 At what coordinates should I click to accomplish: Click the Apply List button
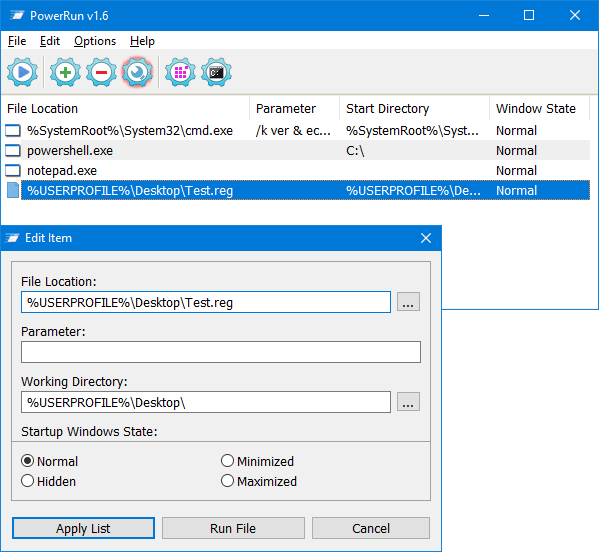coord(83,528)
